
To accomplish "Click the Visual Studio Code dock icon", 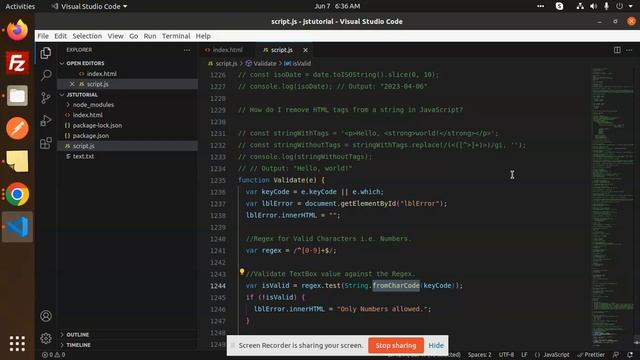I will click(17, 227).
